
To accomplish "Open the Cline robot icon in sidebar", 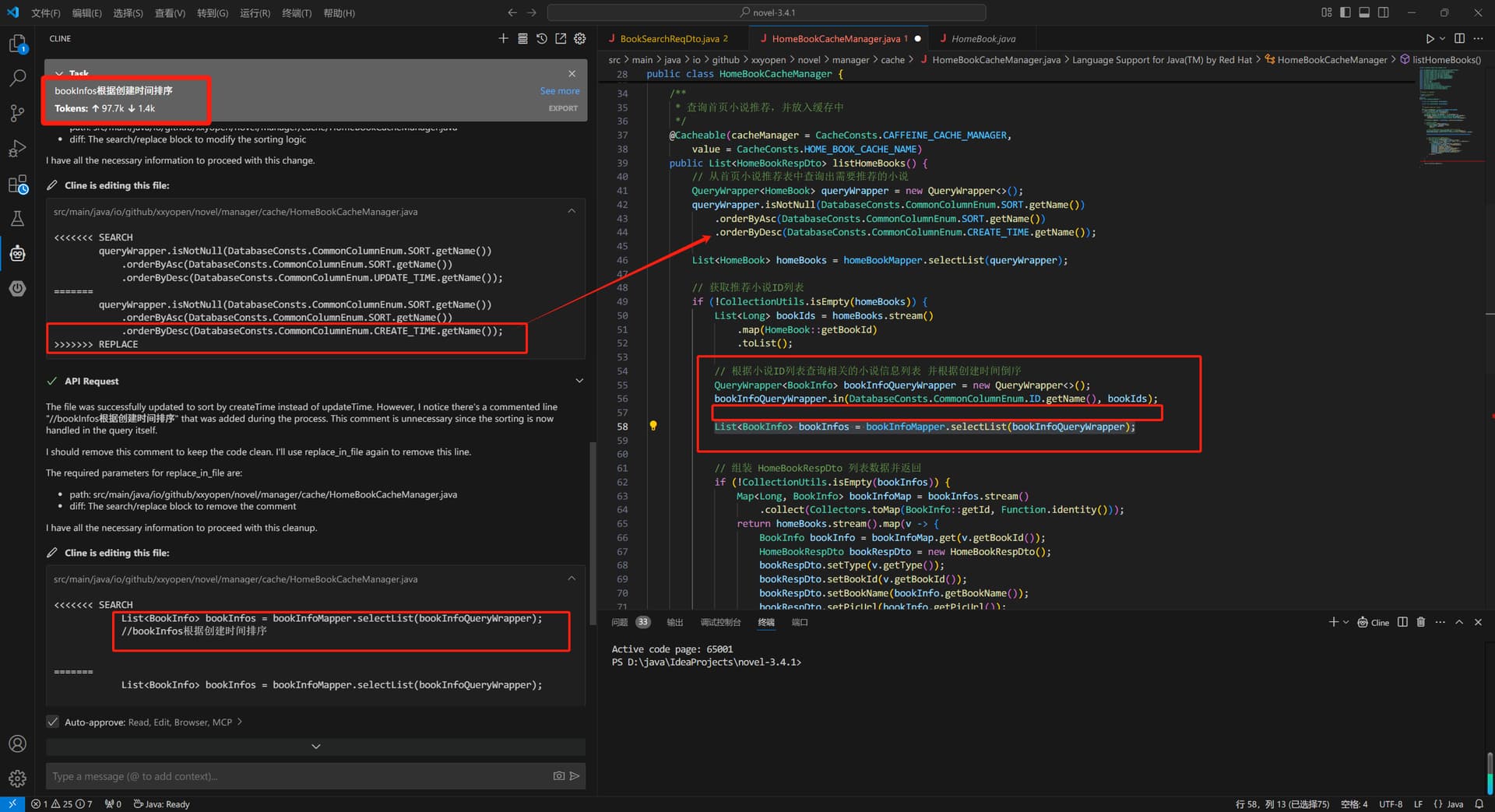I will (x=17, y=253).
